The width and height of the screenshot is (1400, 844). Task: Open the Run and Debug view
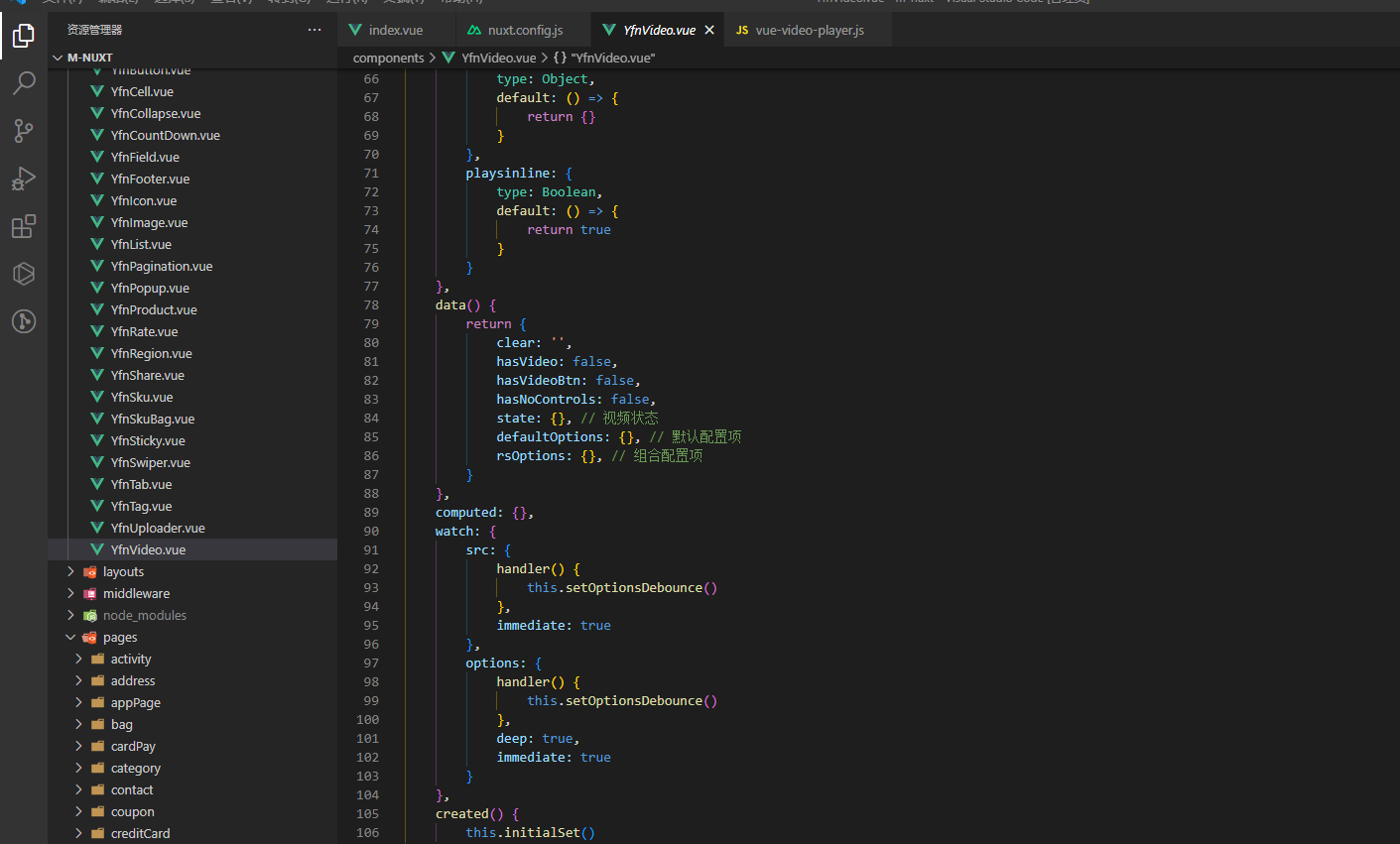pyautogui.click(x=24, y=179)
